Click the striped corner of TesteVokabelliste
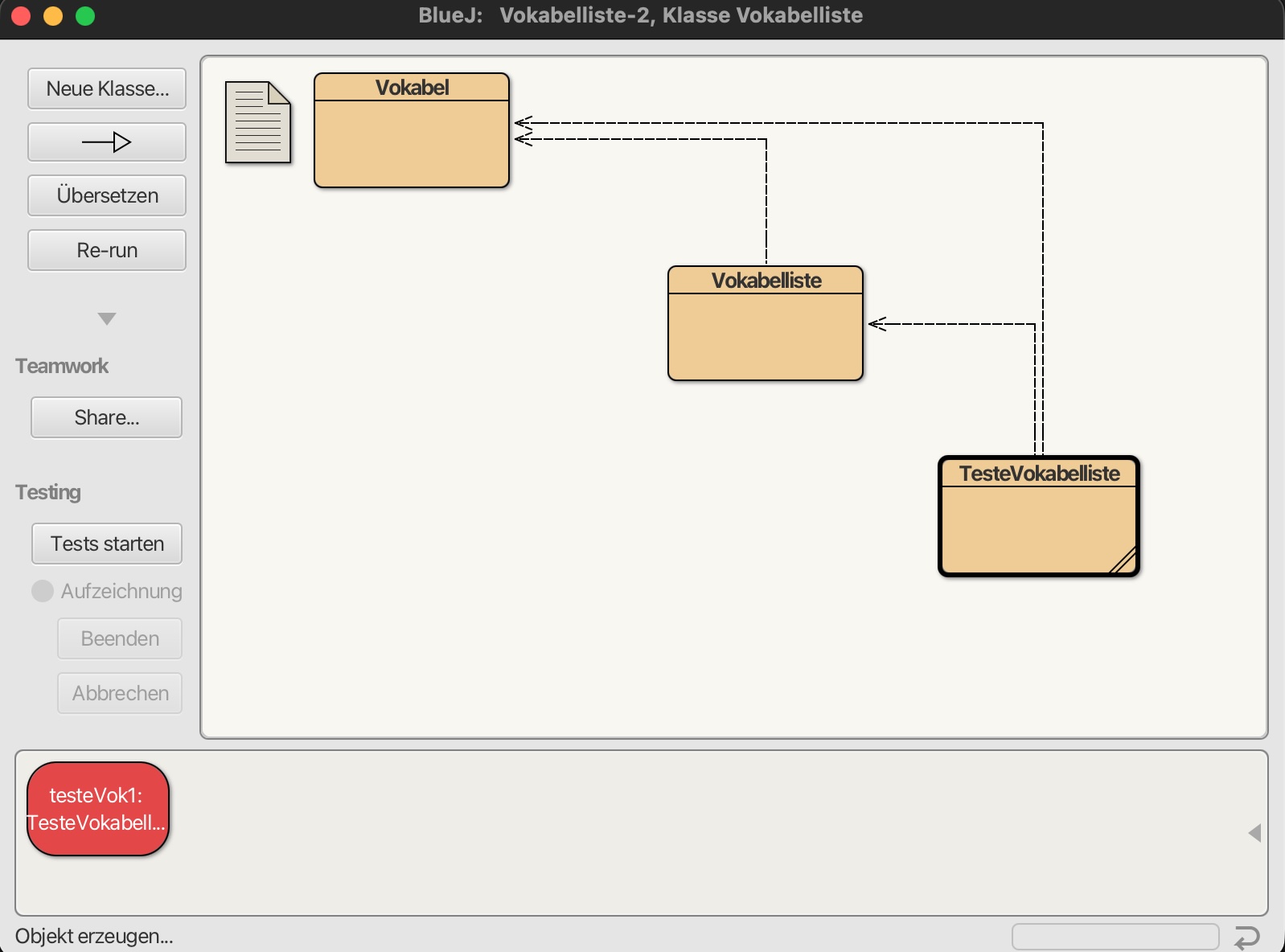1285x952 pixels. click(1124, 560)
